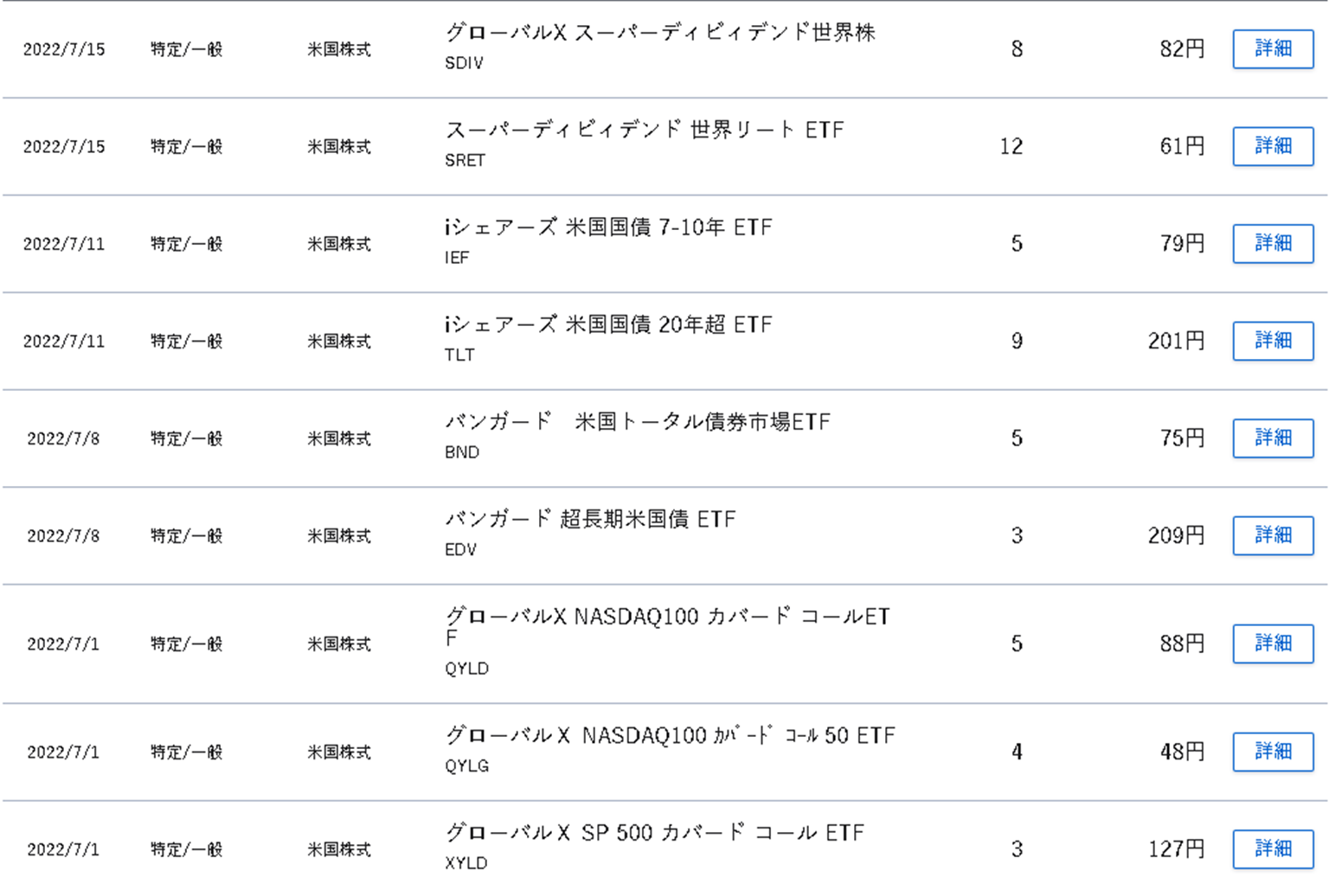Open 詳細 for the SDIV row
The image size is (1329, 896).
click(1272, 49)
